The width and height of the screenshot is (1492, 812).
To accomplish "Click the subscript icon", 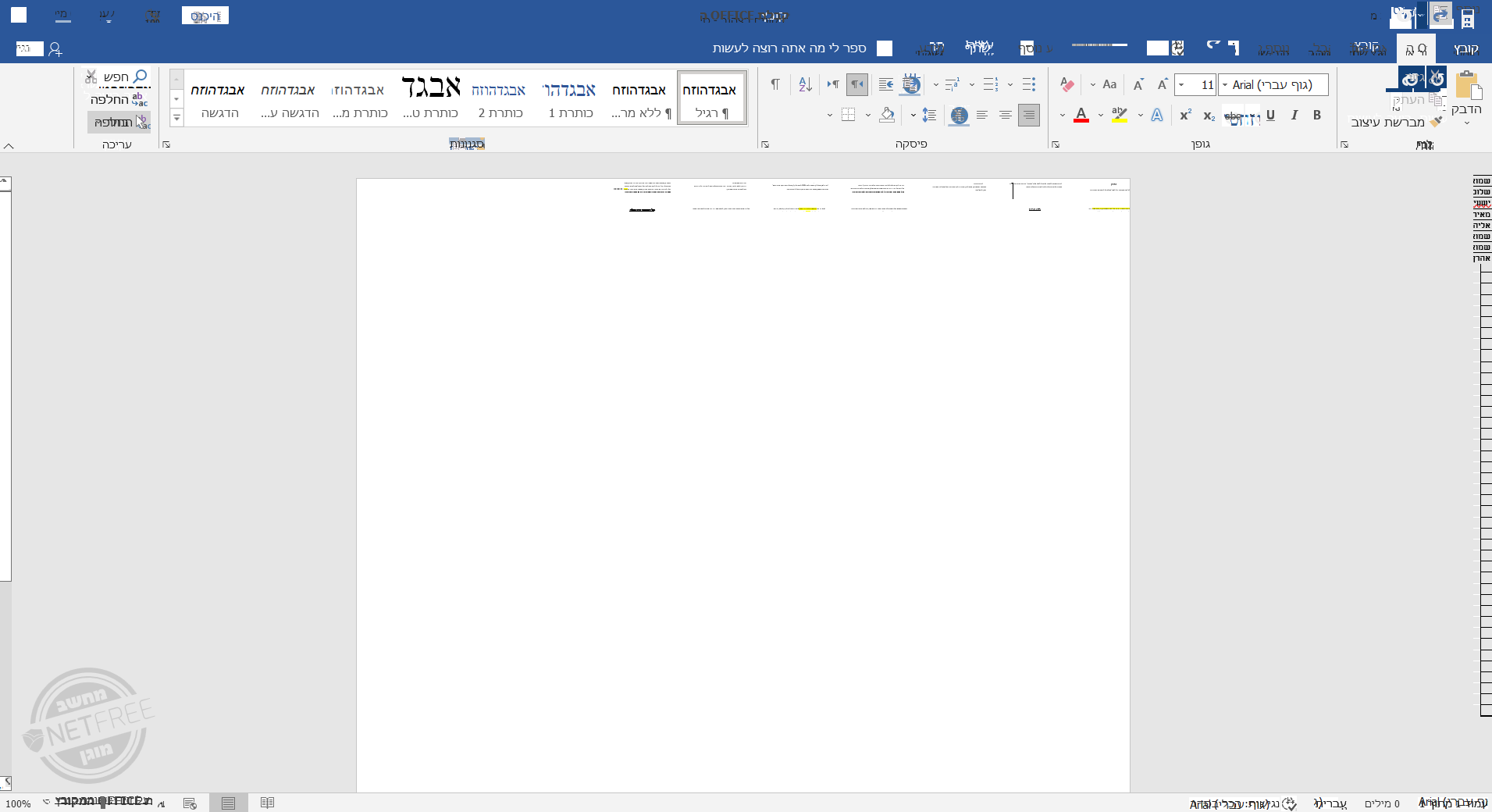I will coord(1209,116).
